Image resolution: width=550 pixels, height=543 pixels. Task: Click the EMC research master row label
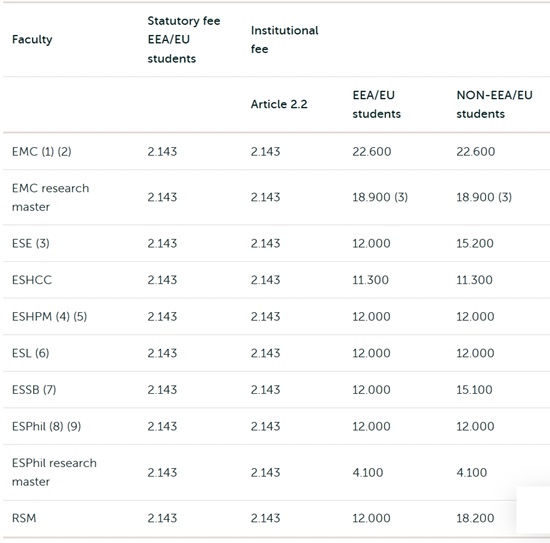51,197
